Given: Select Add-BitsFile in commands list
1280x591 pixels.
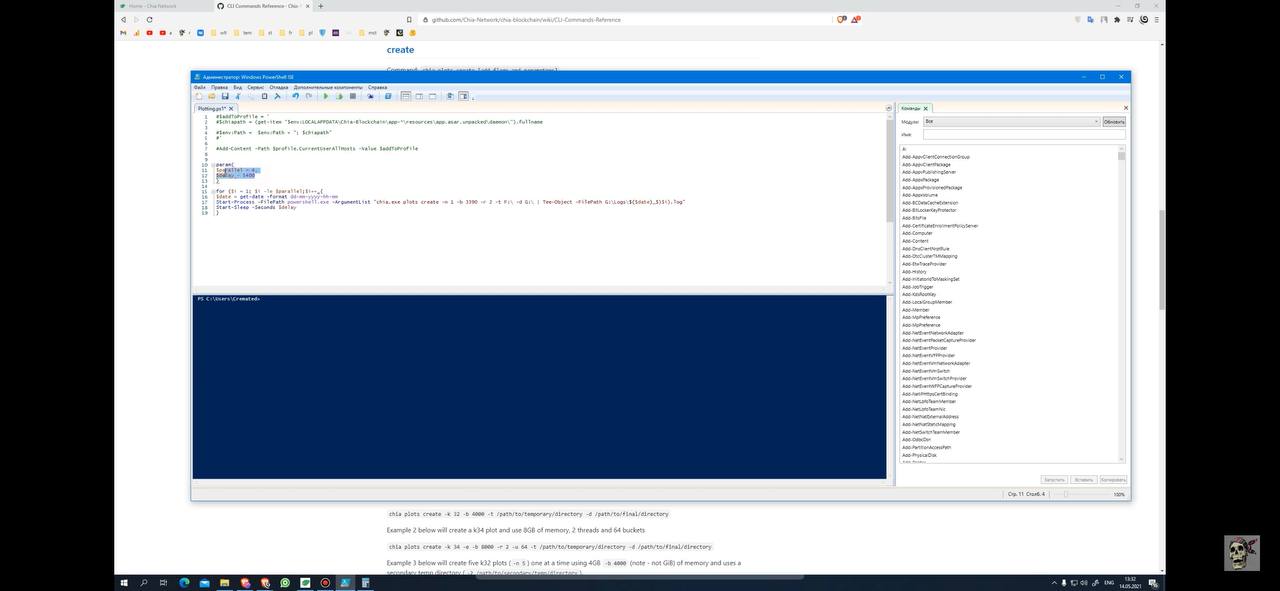Looking at the screenshot, I should [x=914, y=218].
